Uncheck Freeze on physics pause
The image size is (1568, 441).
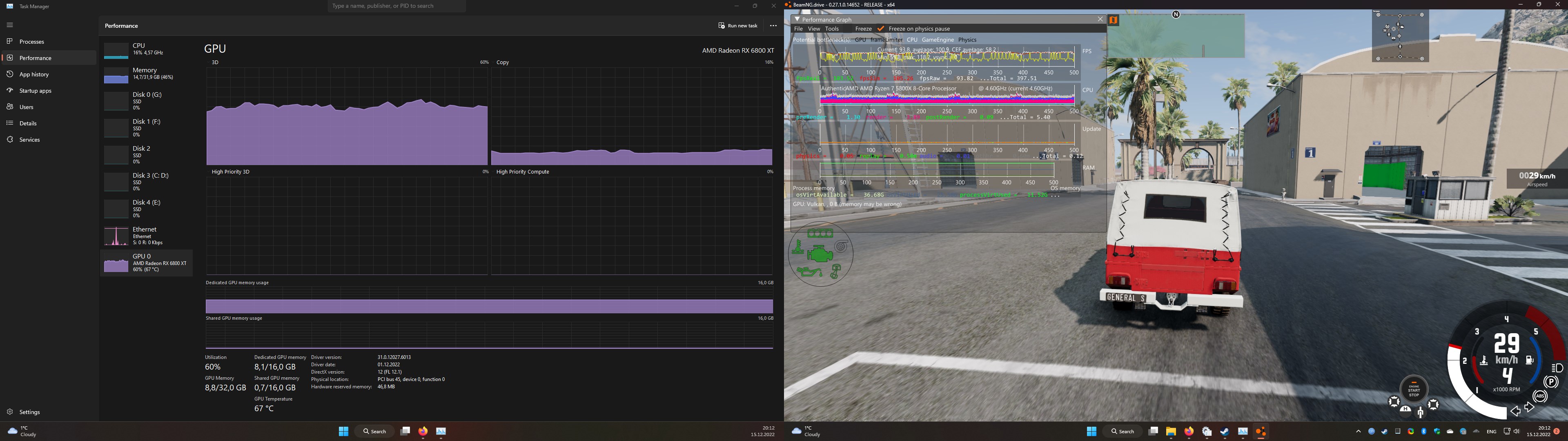tap(880, 29)
